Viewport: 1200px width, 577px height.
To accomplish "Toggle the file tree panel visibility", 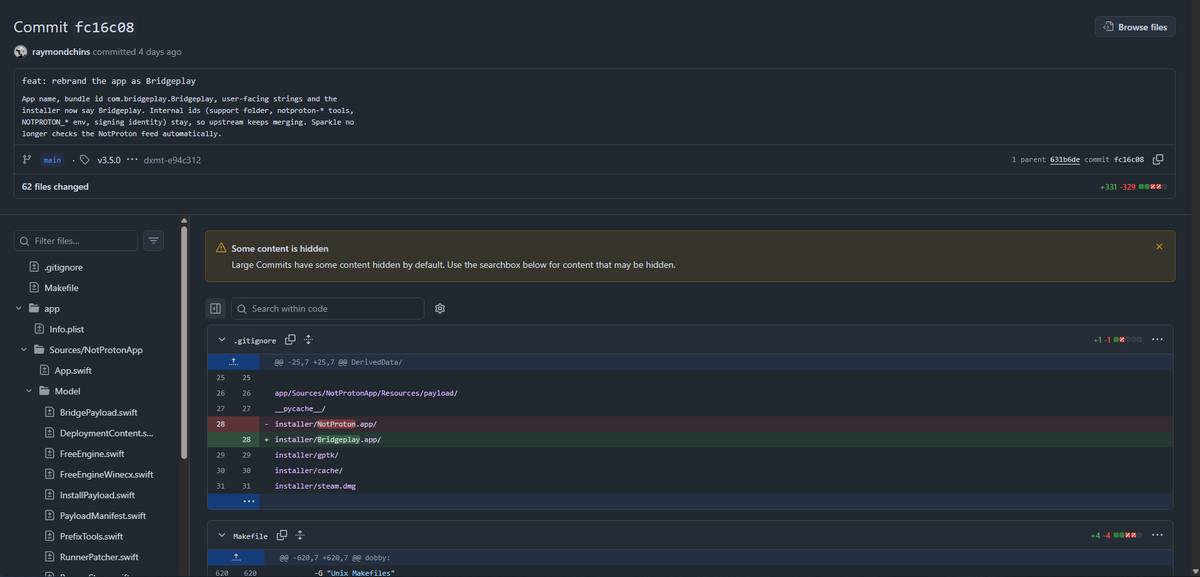I will pyautogui.click(x=215, y=309).
